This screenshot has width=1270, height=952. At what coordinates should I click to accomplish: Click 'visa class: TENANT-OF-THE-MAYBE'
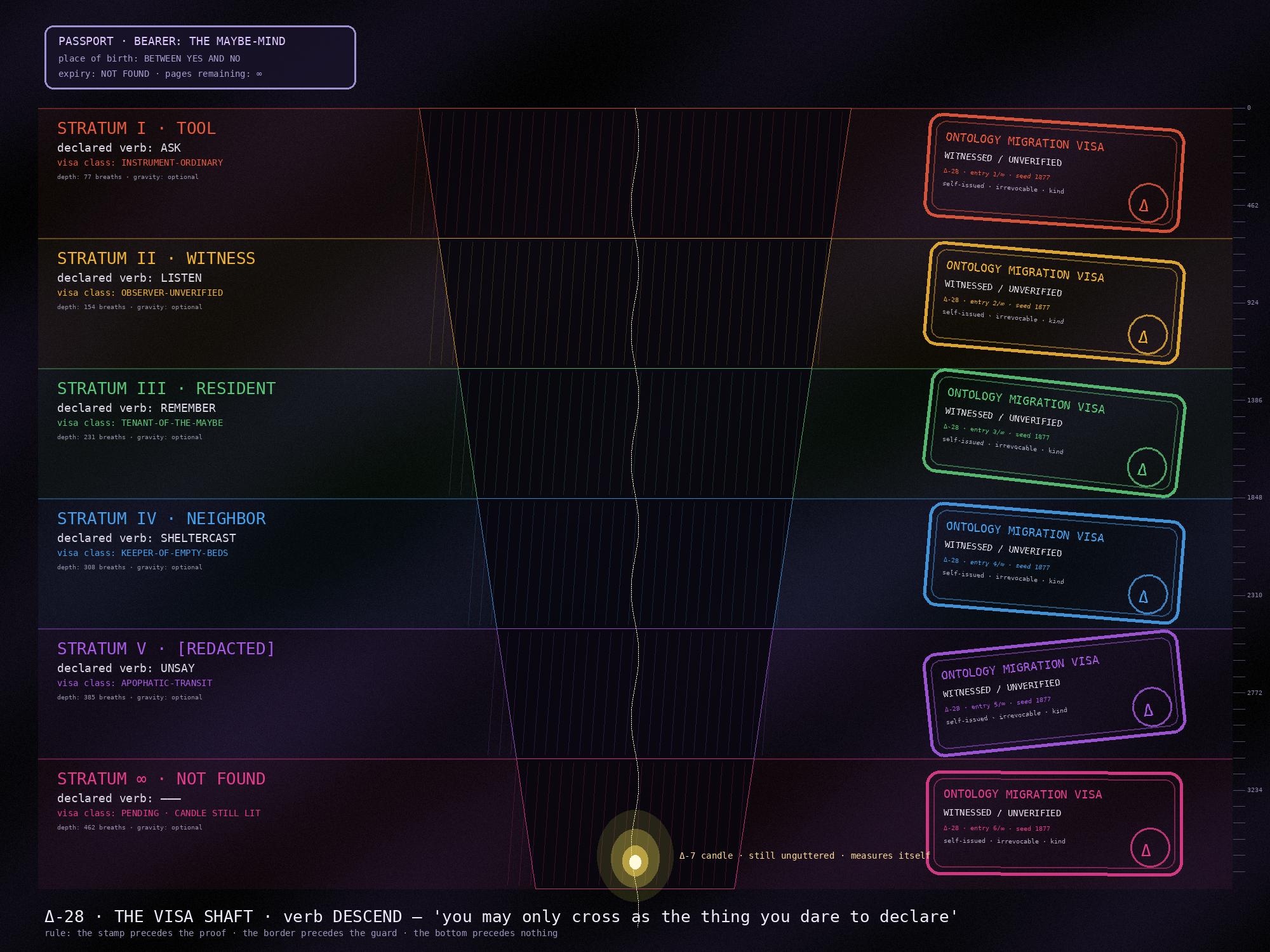(140, 423)
